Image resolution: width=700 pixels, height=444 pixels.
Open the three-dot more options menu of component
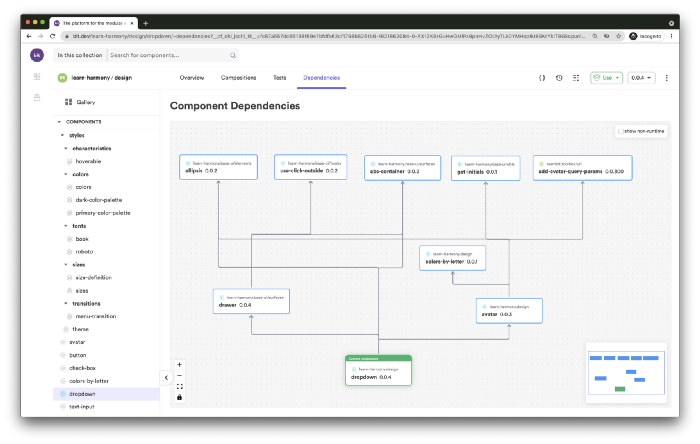pos(667,78)
